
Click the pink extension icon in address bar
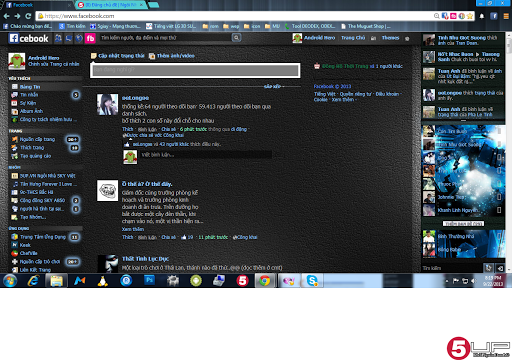coord(453,16)
